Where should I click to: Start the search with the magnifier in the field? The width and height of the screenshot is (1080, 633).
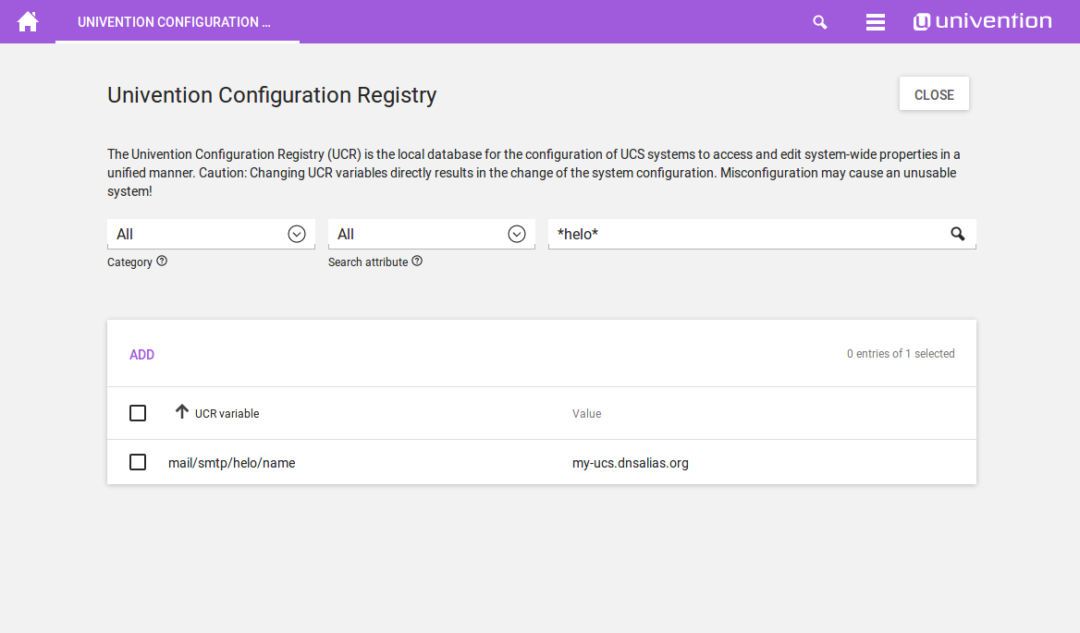point(957,233)
